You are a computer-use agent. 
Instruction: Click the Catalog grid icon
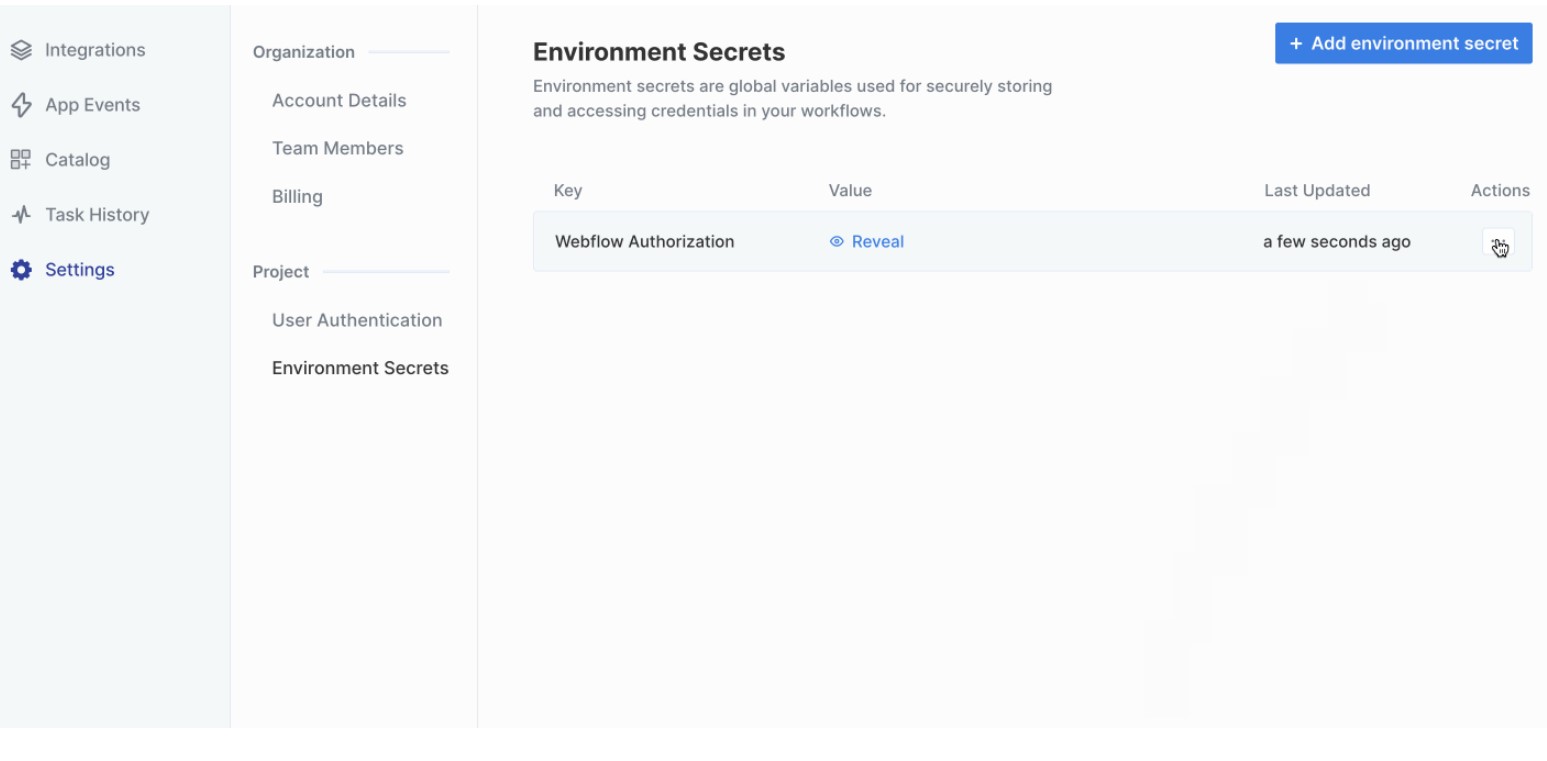21,160
